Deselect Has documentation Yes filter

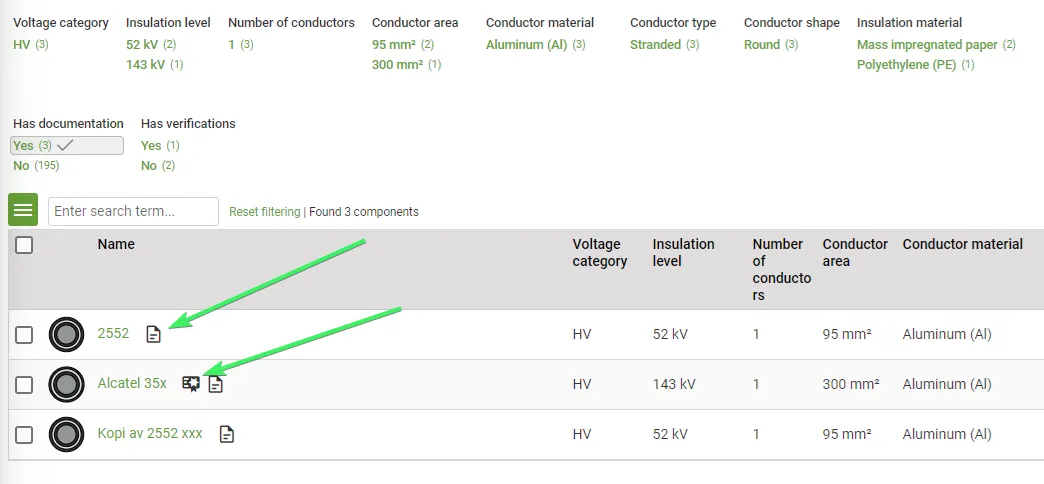click(67, 145)
